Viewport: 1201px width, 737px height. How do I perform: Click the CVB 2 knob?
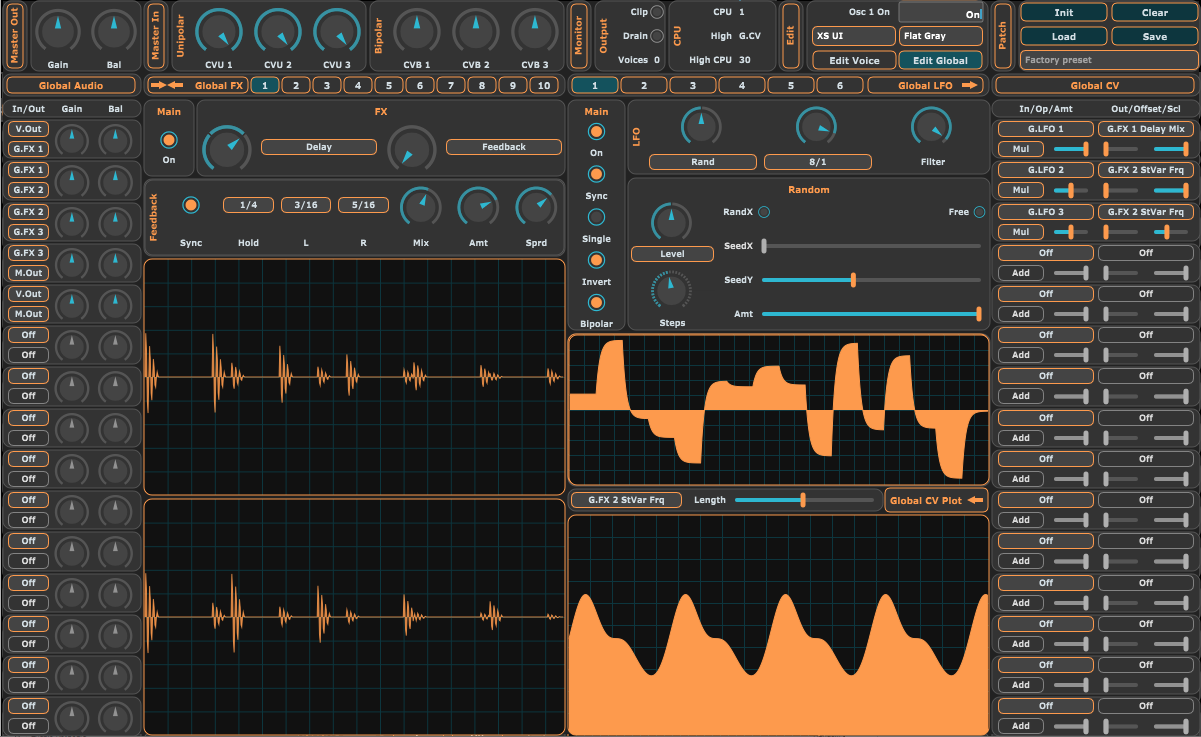pos(475,31)
